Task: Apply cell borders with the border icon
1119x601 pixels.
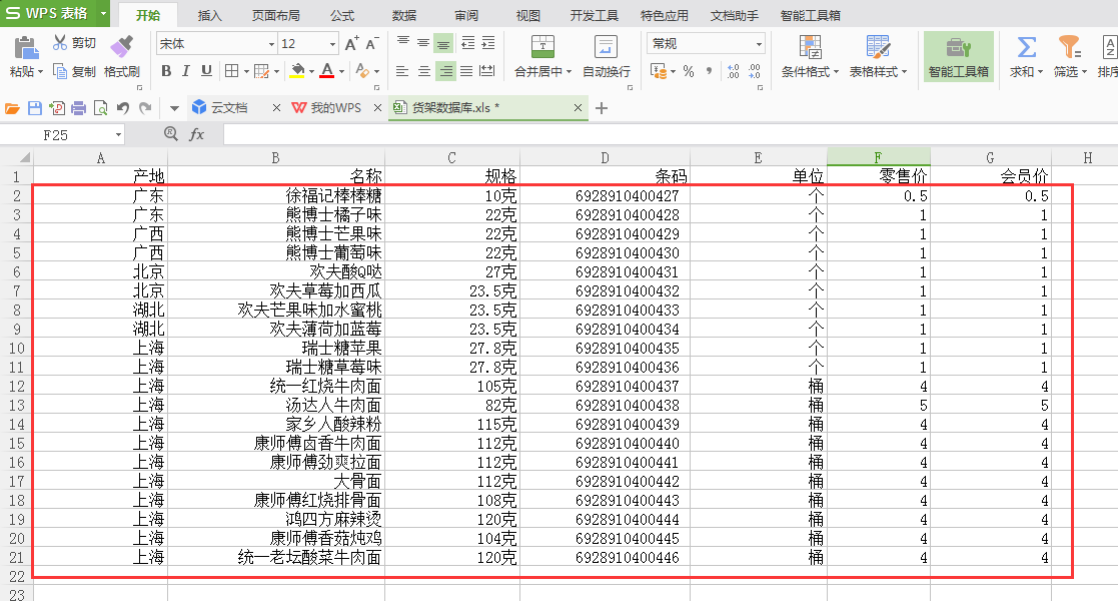Action: point(232,71)
